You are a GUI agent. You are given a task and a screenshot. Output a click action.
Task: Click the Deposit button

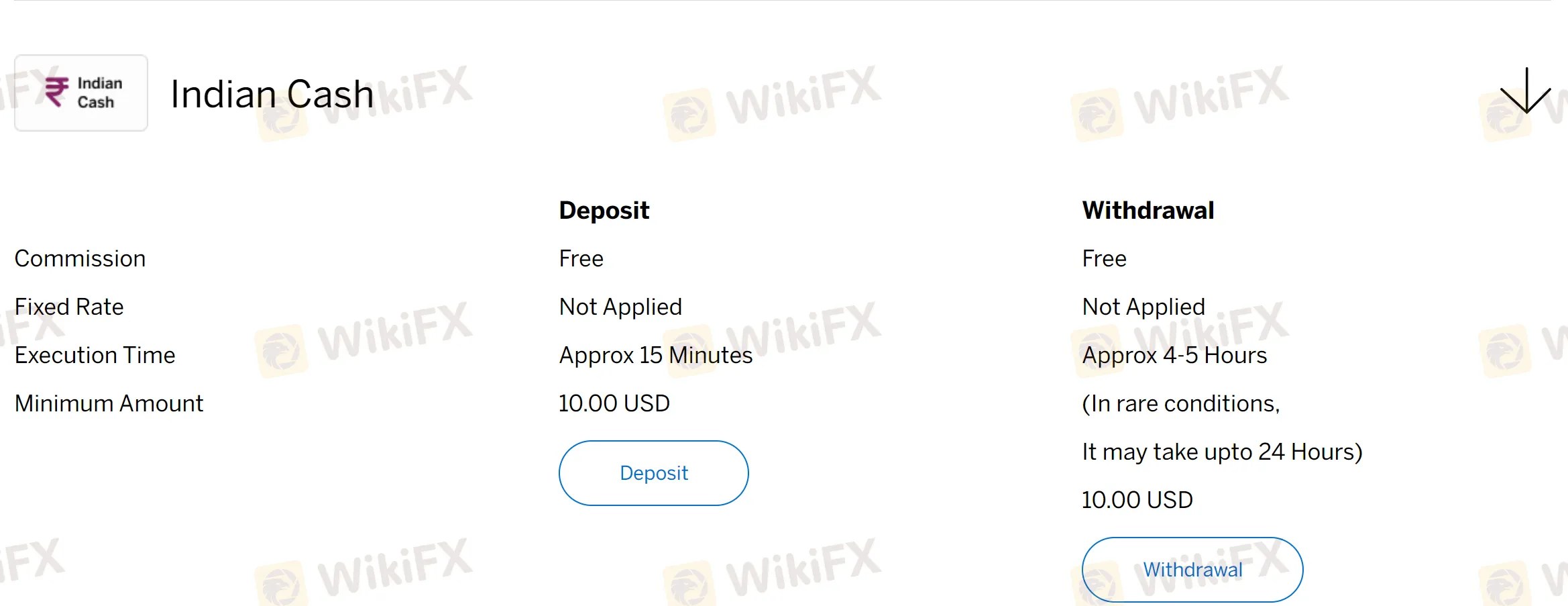point(653,472)
